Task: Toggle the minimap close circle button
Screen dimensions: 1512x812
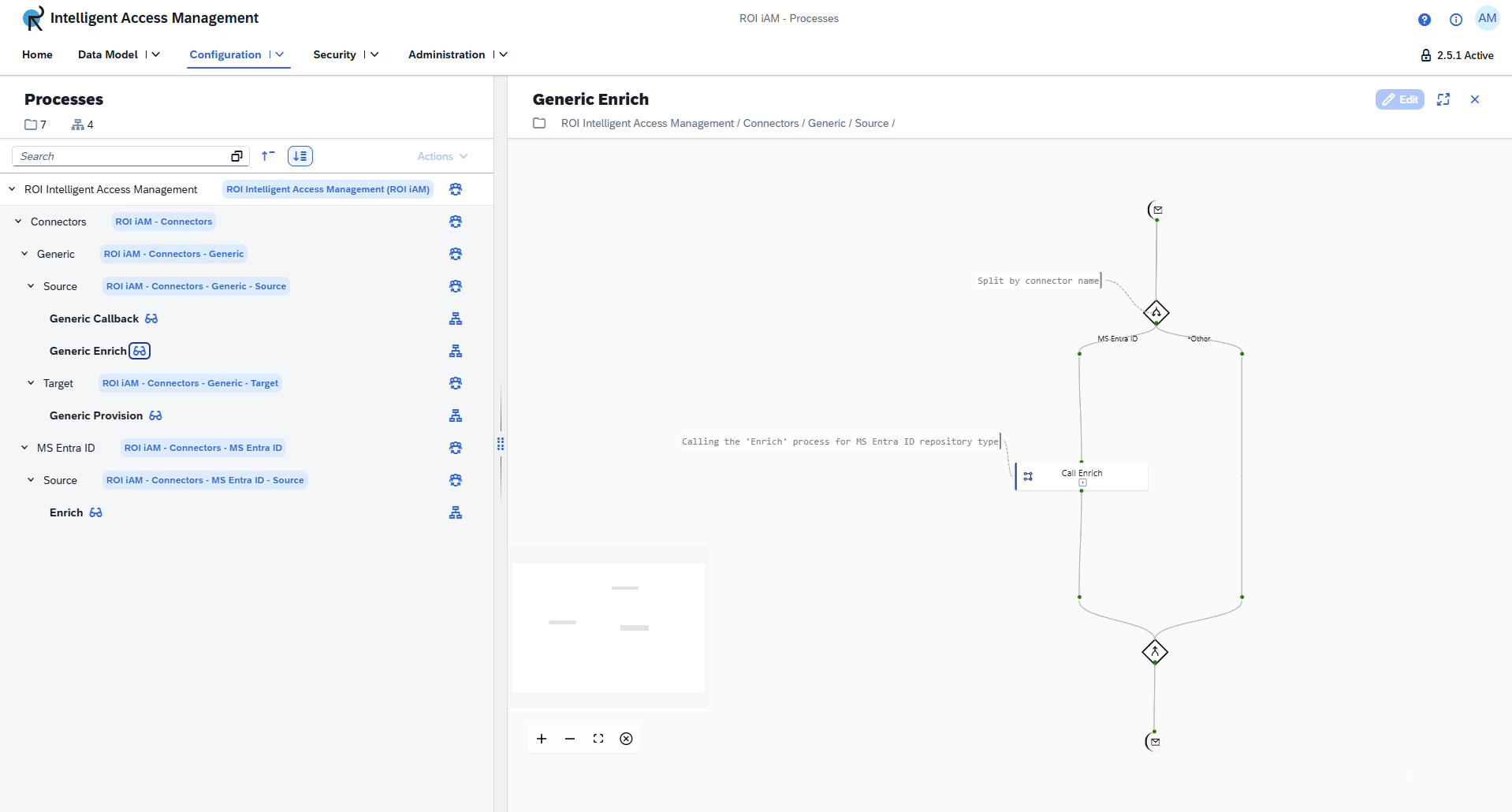Action: (626, 739)
